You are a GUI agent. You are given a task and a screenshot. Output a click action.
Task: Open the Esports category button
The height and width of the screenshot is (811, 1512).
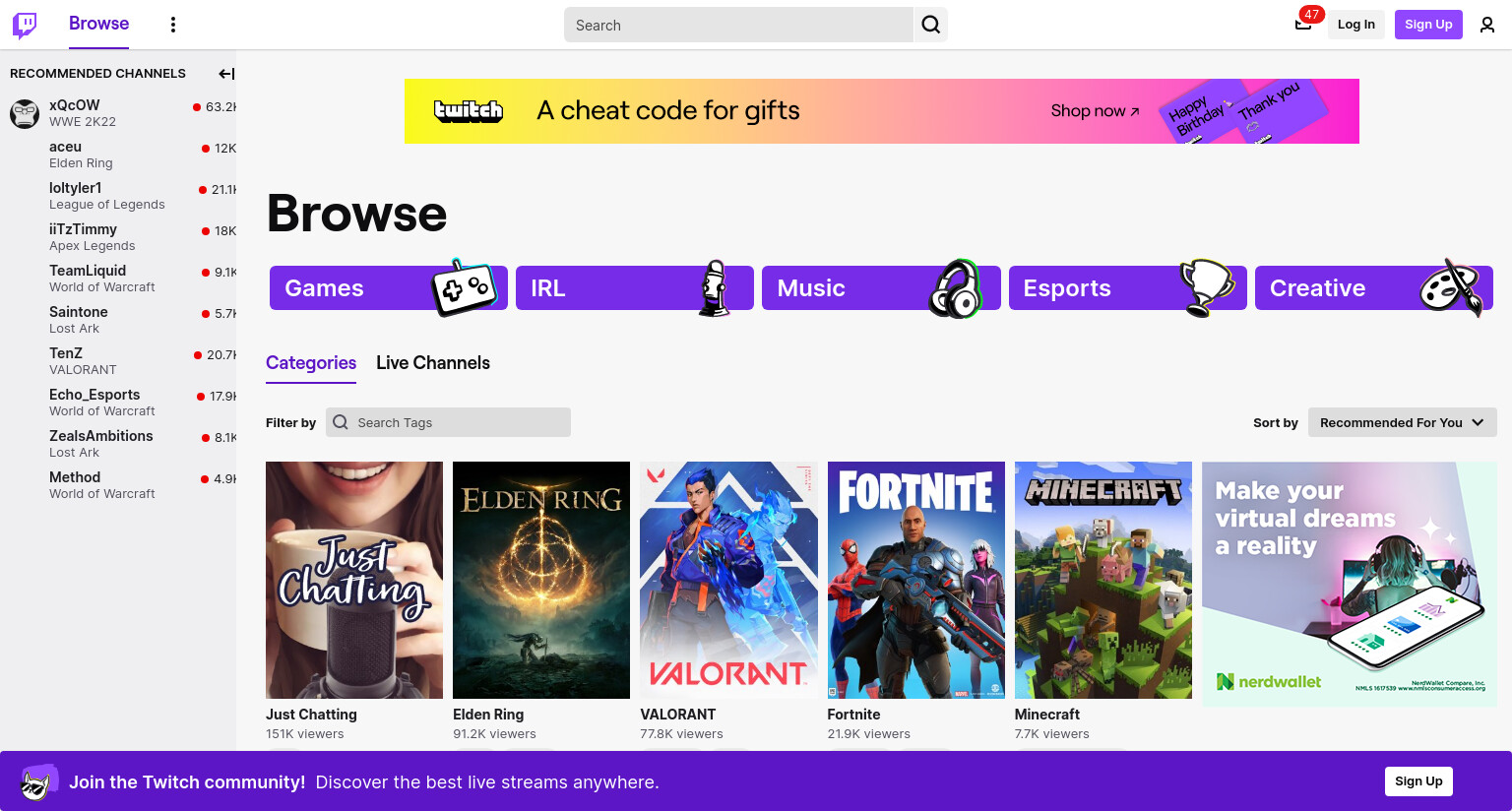tap(1128, 288)
